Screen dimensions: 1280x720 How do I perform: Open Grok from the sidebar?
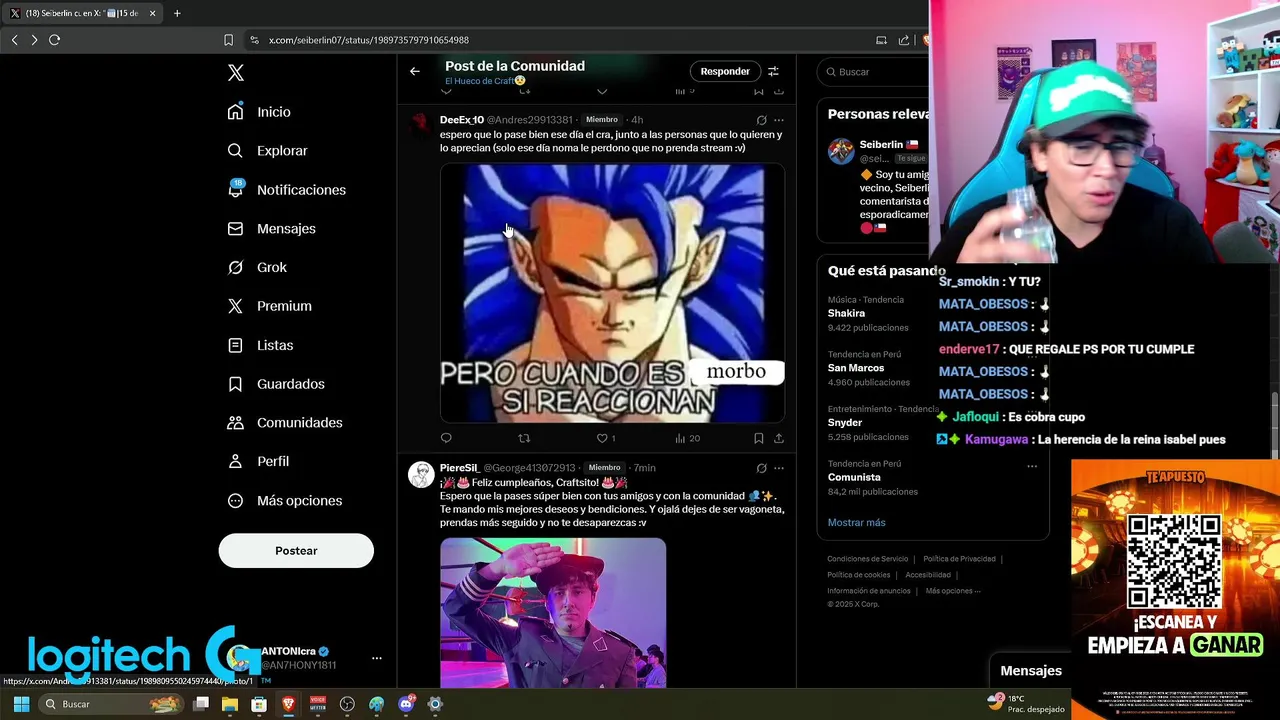click(x=257, y=268)
